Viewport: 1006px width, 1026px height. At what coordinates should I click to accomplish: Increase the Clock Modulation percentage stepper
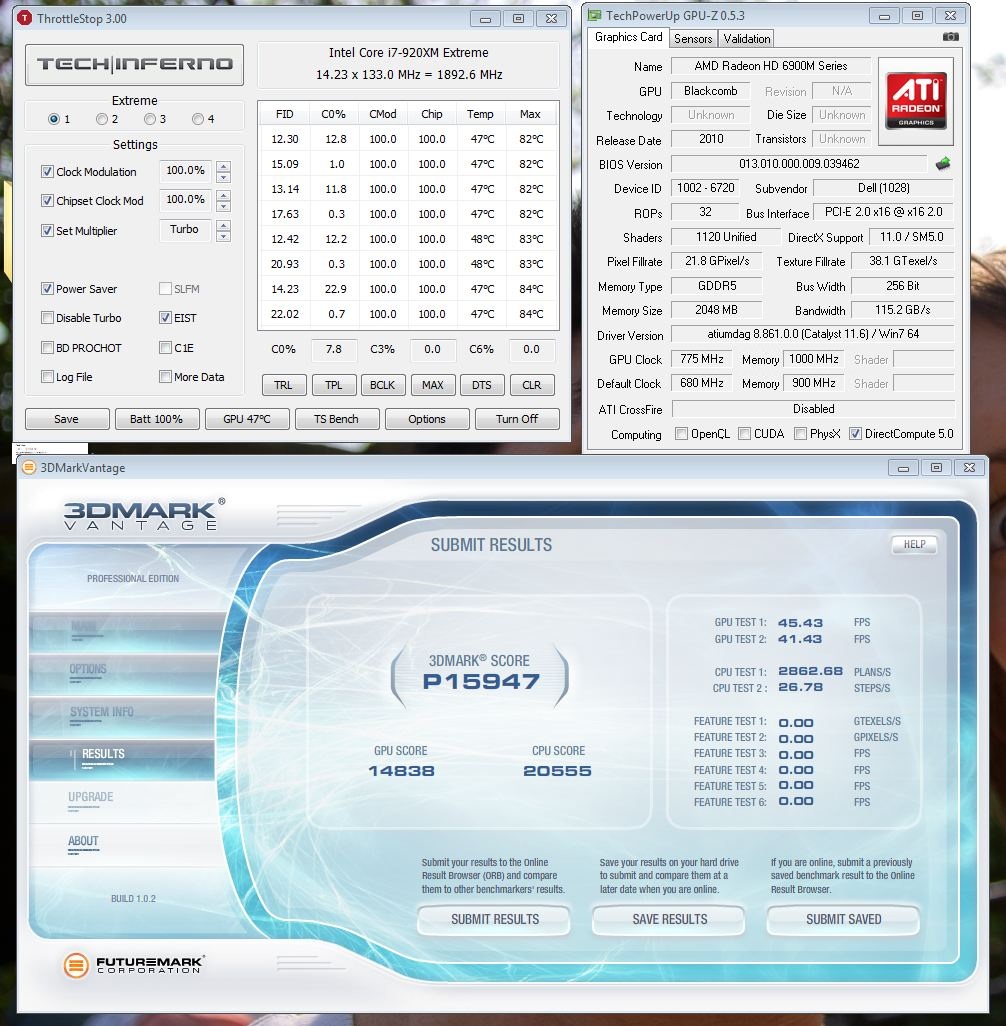[x=223, y=166]
